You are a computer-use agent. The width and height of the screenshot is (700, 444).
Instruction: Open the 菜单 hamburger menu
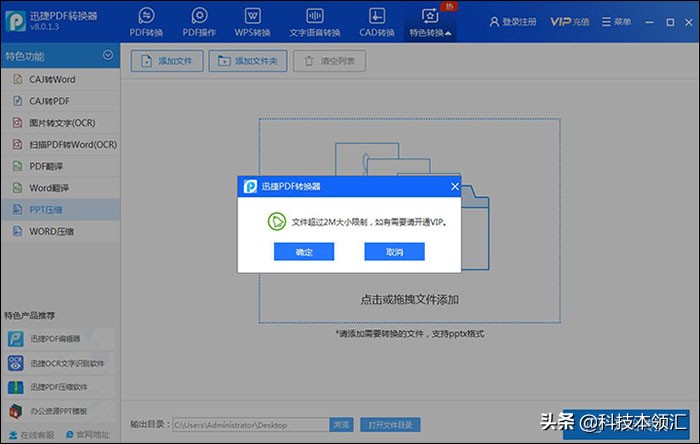(616, 22)
